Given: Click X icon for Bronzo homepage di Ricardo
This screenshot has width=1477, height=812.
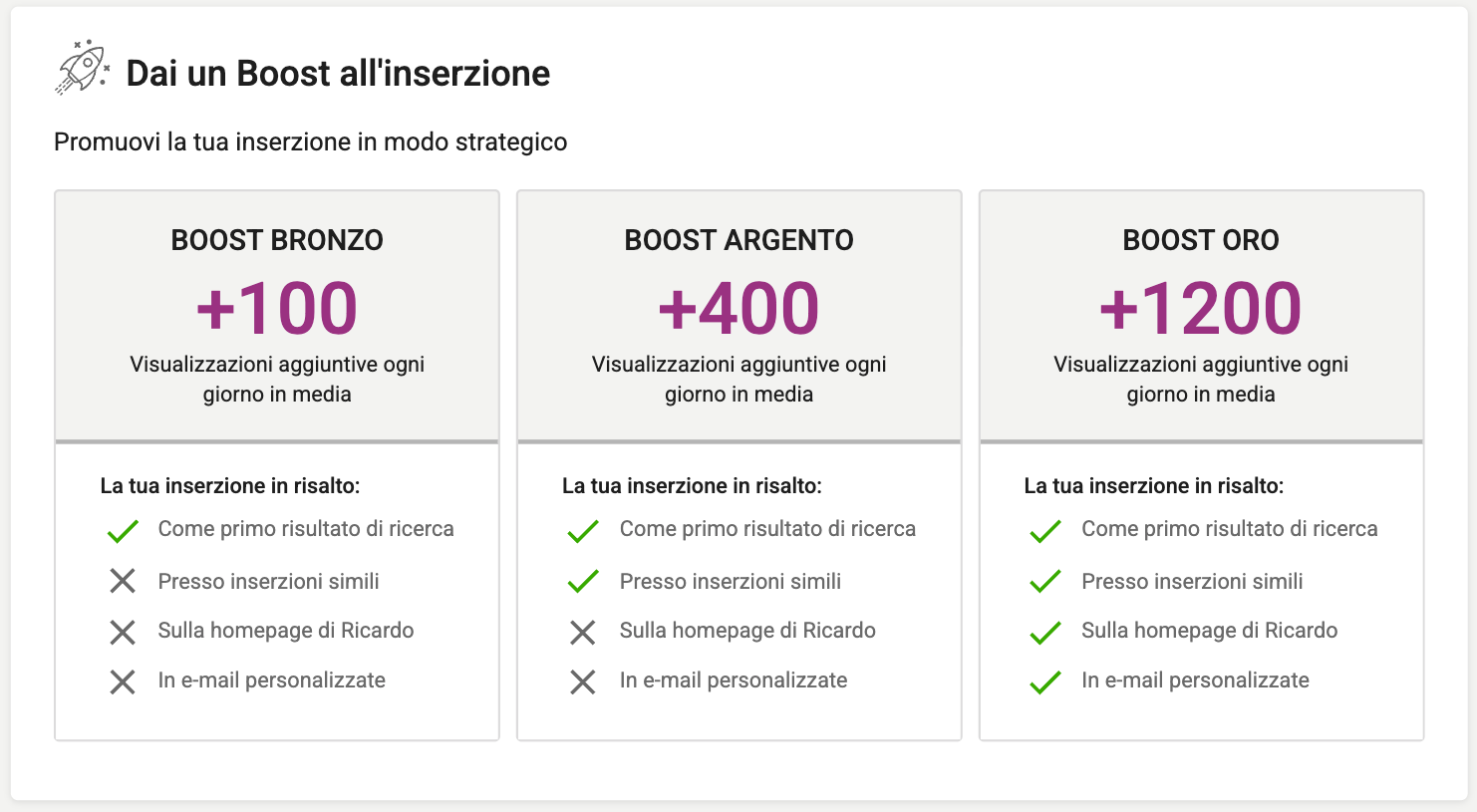Looking at the screenshot, I should pyautogui.click(x=123, y=632).
